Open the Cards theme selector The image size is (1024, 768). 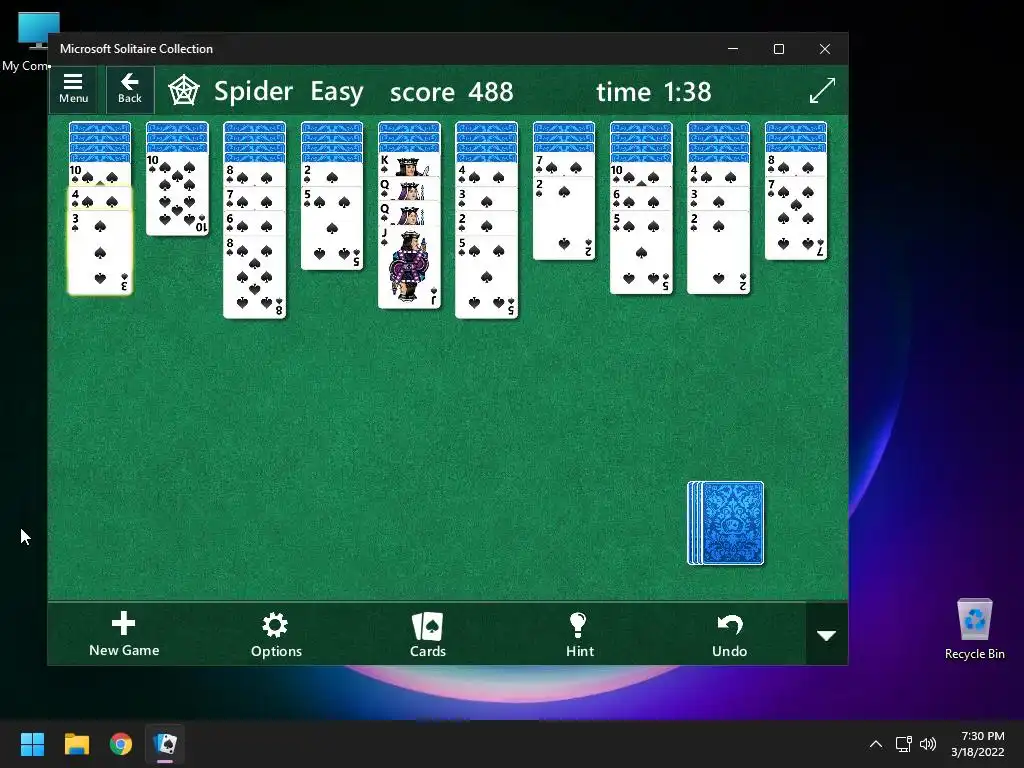[x=428, y=634]
